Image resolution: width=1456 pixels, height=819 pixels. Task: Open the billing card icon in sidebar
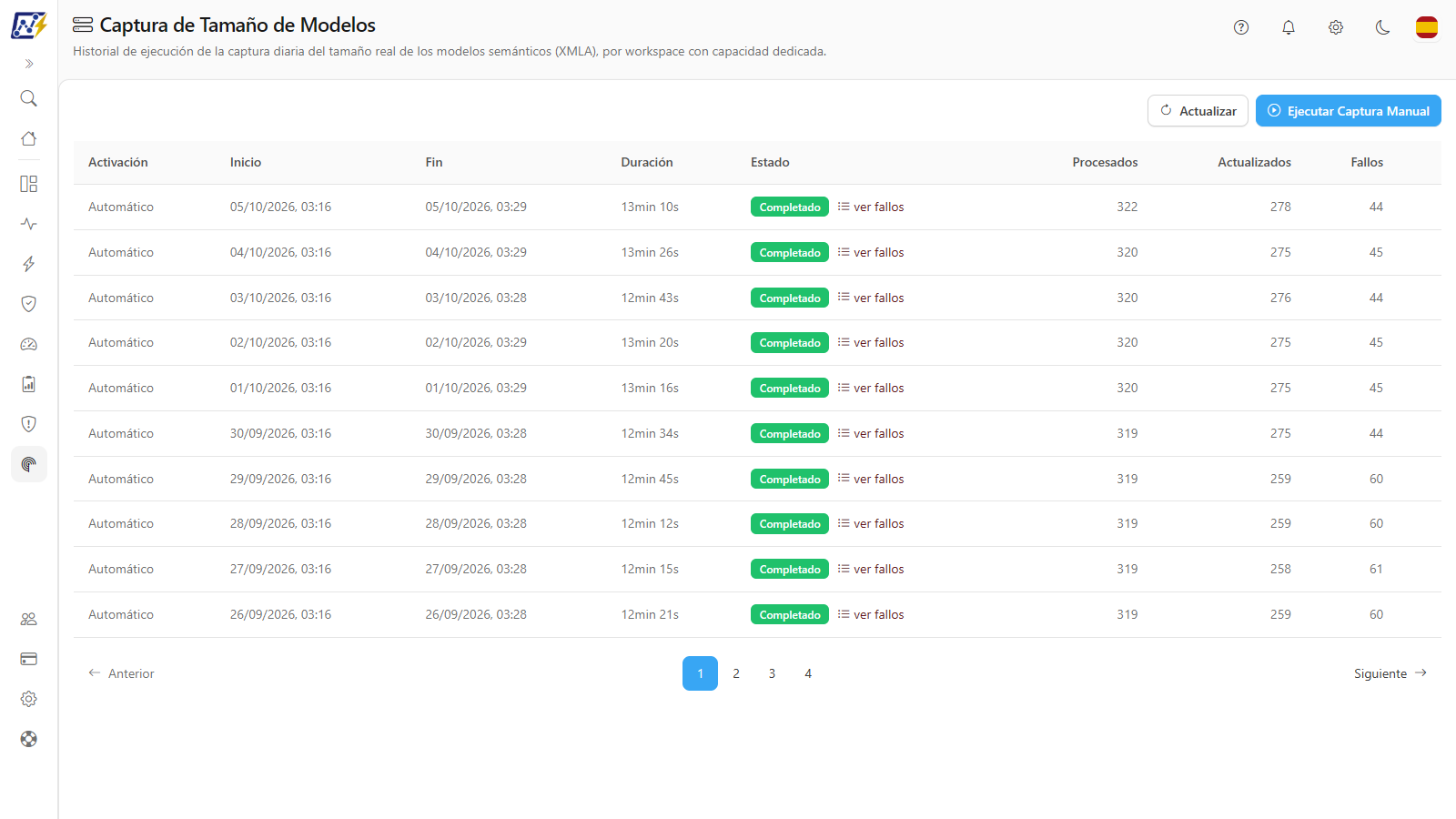pos(29,659)
